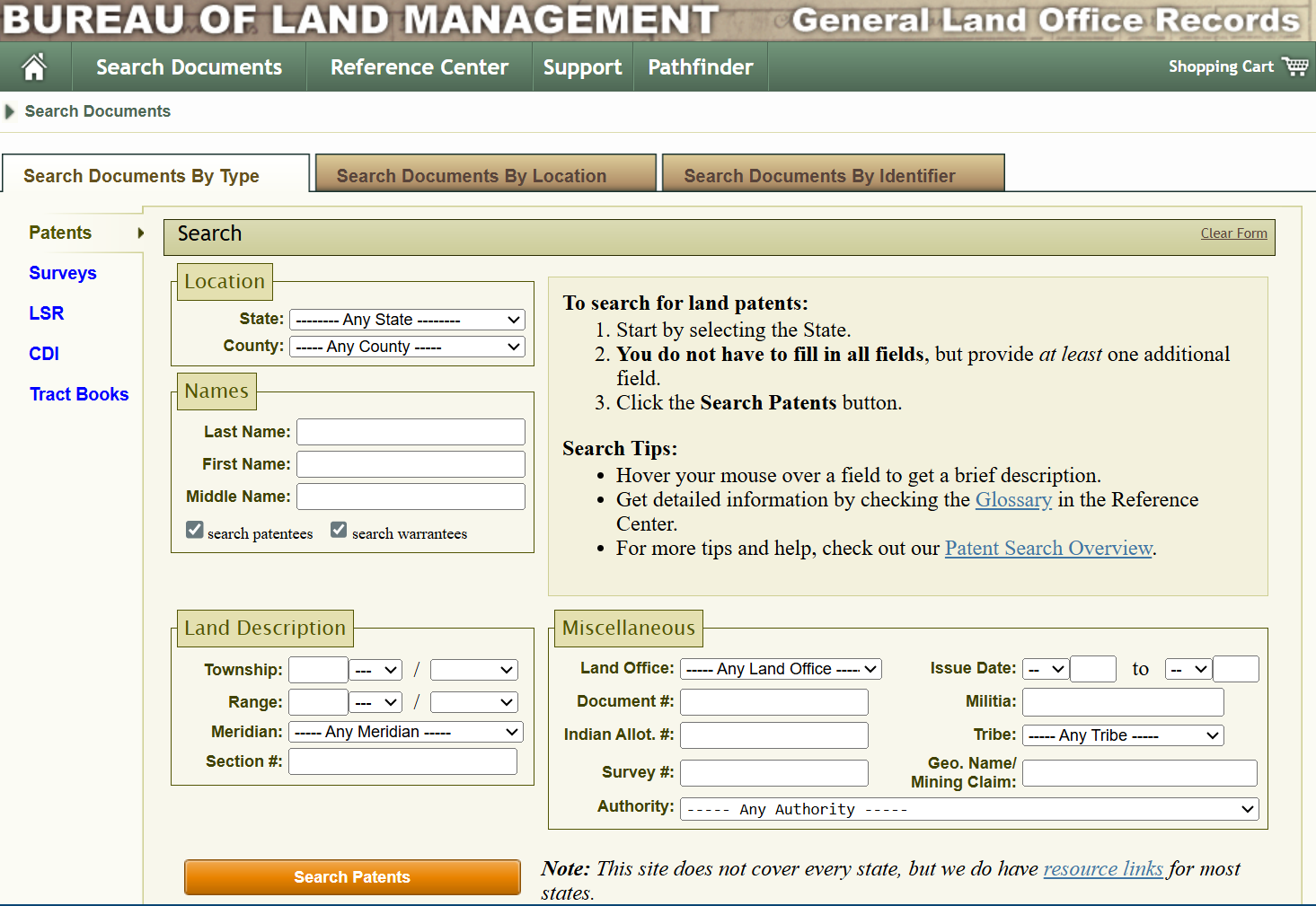1316x906 pixels.
Task: Open the Tribe dropdown
Action: 1123,735
